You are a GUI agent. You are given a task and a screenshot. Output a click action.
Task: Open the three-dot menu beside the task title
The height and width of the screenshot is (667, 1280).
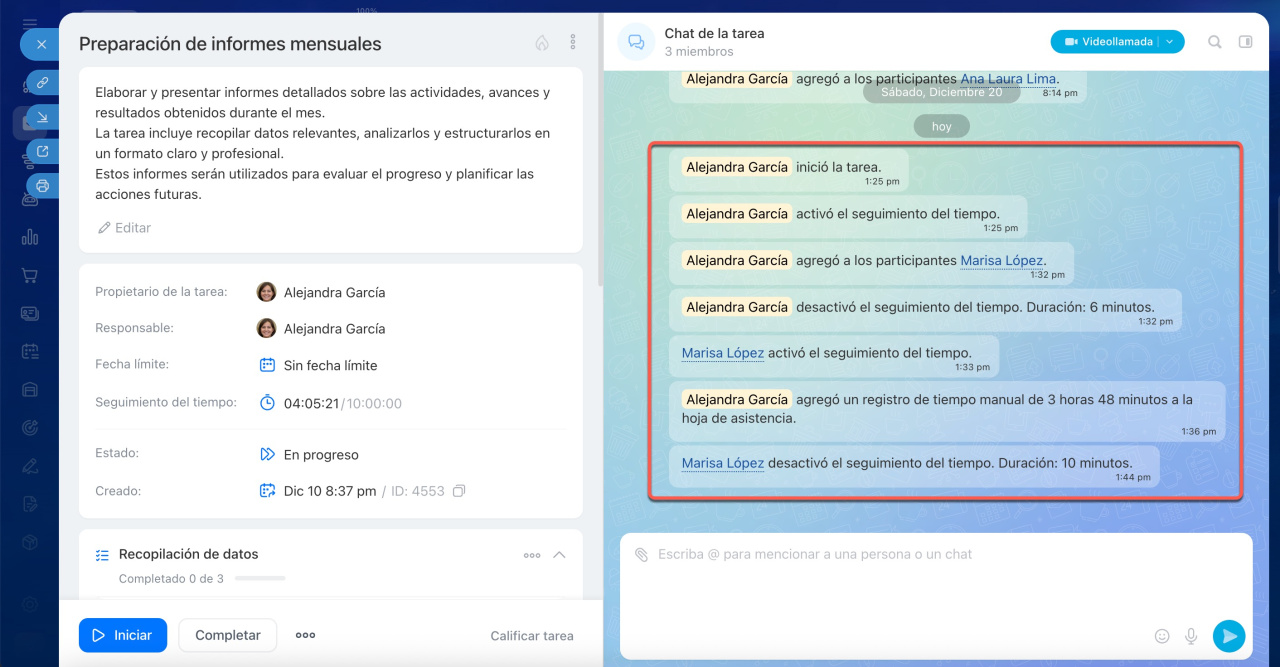(x=573, y=42)
